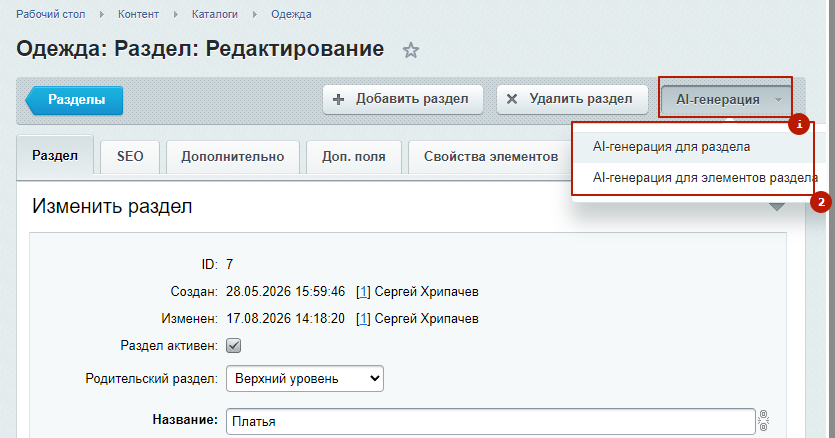Switch to Свойства элементов tab

[490, 157]
